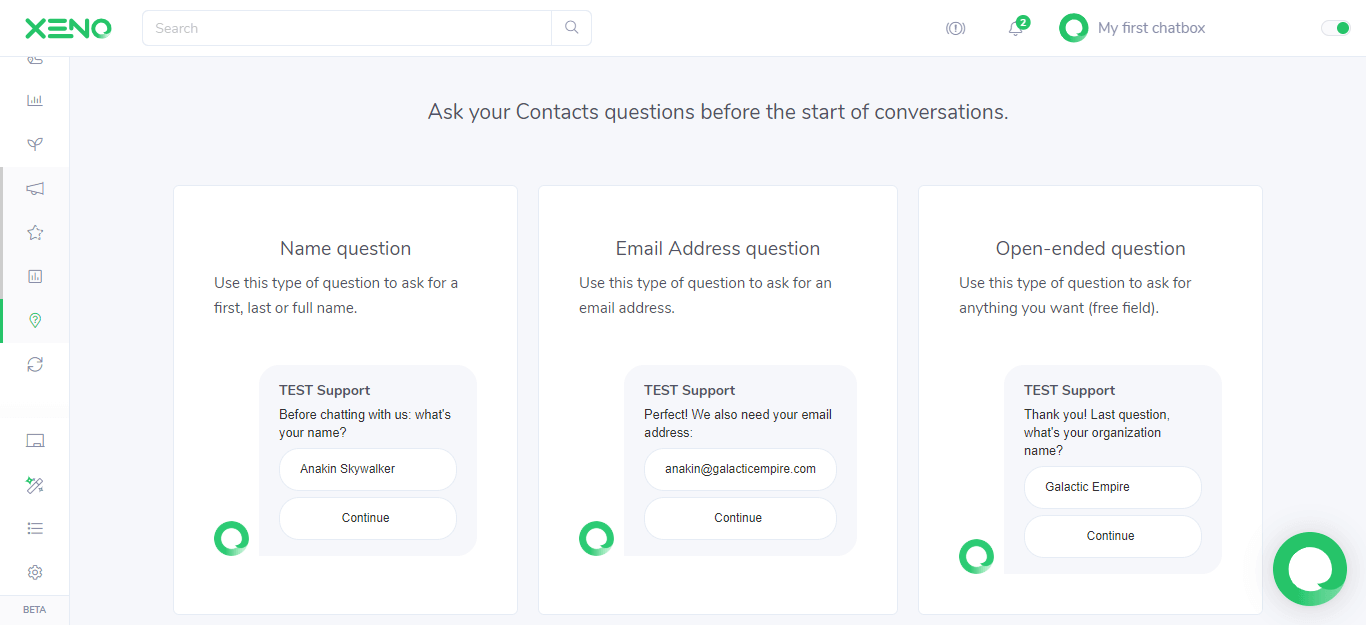Open the magic wand sidebar icon

click(35, 485)
